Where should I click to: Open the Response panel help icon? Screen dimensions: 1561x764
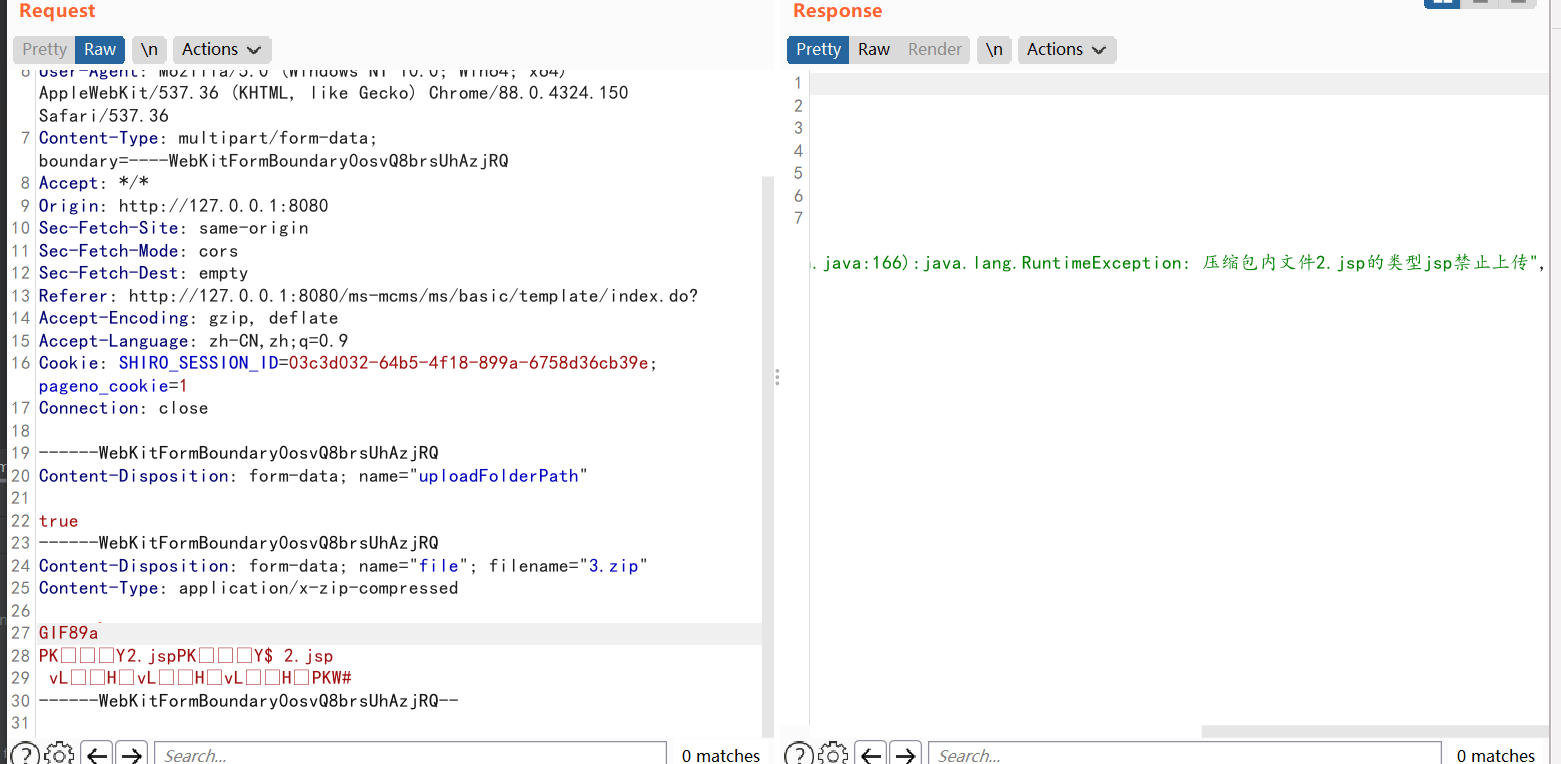799,754
